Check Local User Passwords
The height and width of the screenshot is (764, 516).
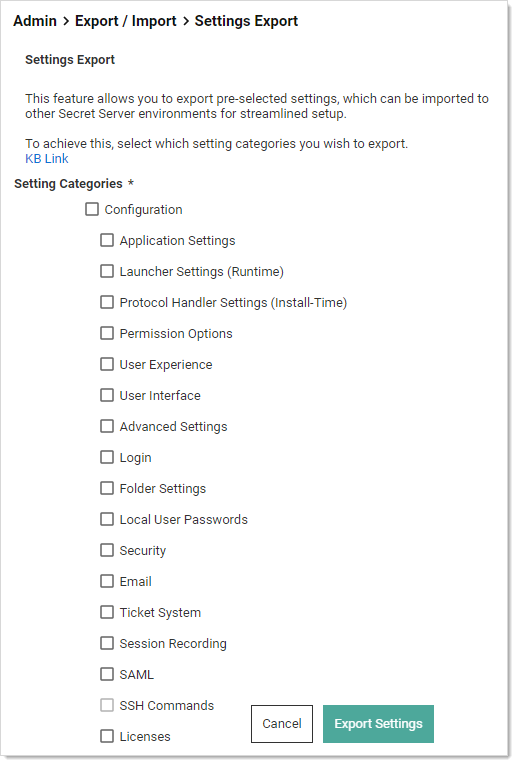pyautogui.click(x=107, y=519)
